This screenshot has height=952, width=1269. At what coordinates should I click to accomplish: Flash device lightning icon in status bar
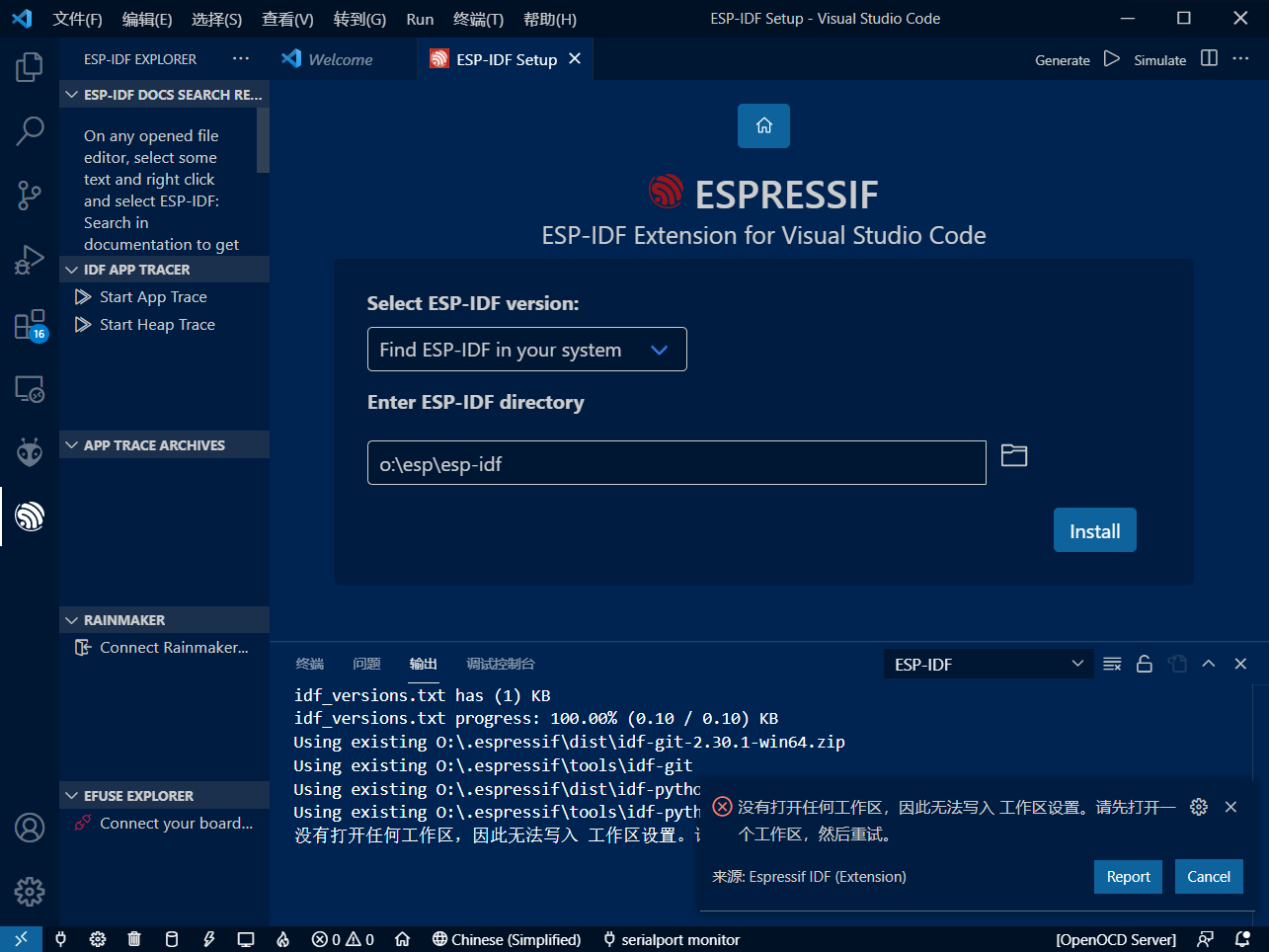tap(208, 939)
